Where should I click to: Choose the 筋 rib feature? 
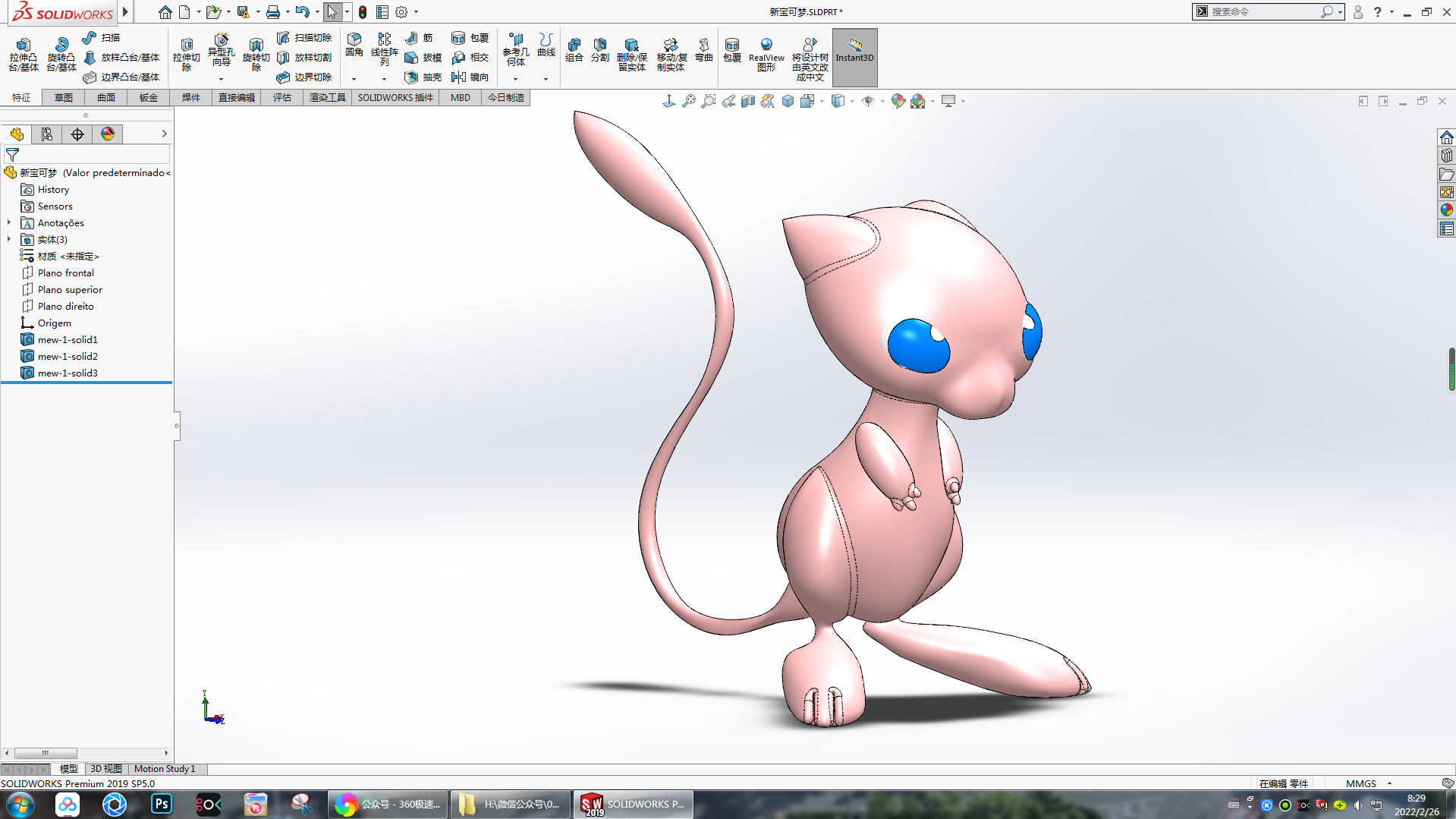(x=419, y=37)
